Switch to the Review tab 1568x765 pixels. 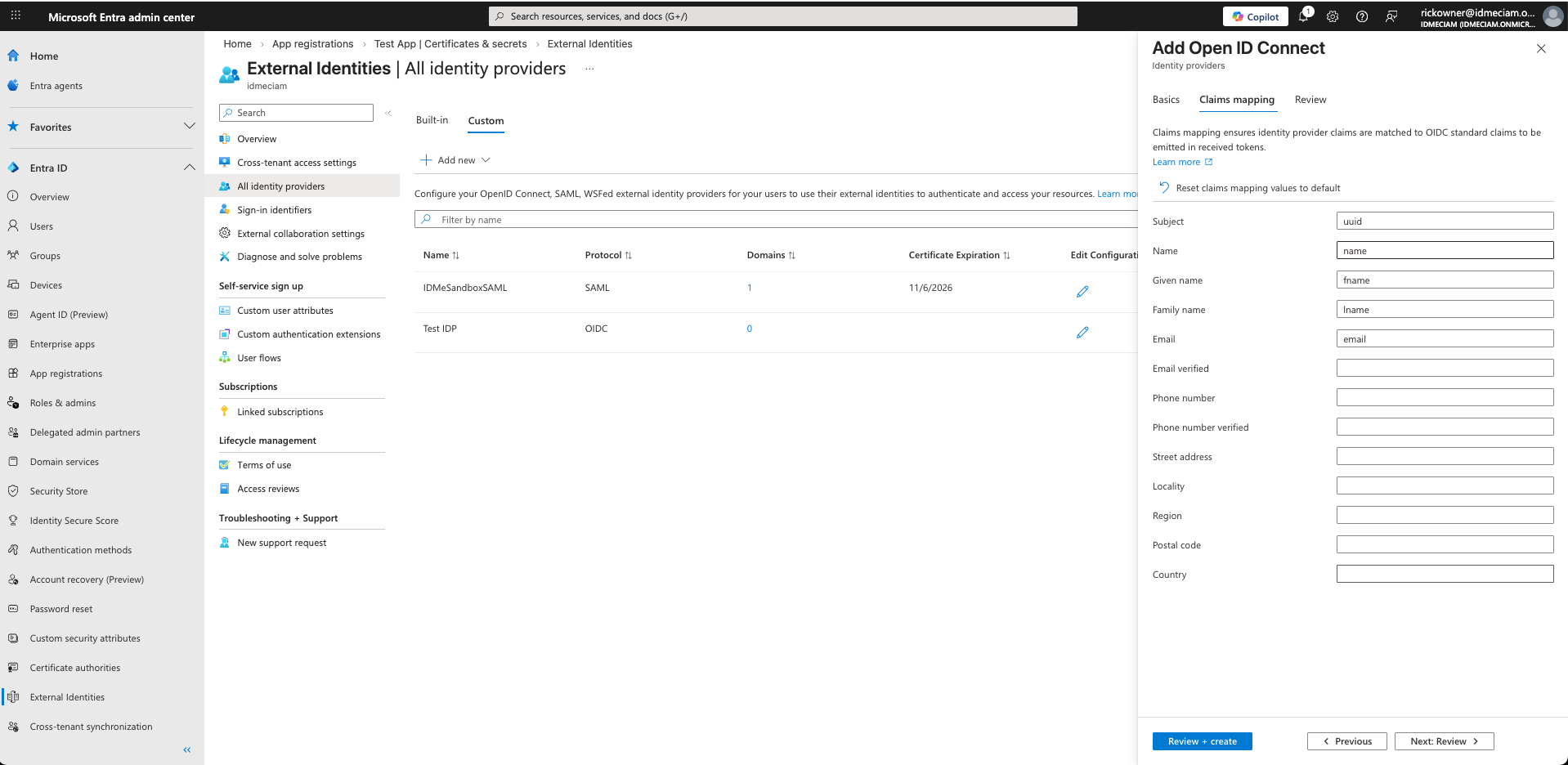(x=1310, y=100)
